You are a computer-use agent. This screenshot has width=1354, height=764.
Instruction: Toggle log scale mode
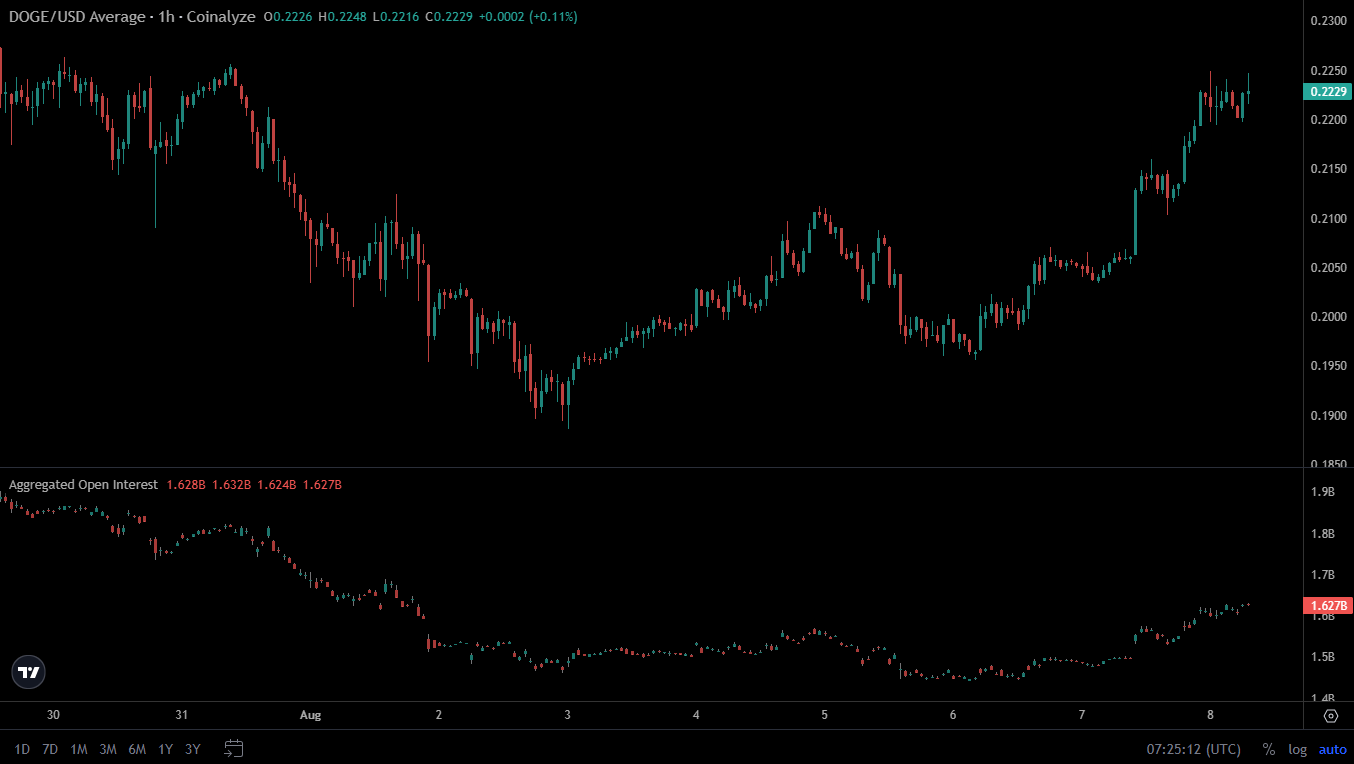coord(1297,749)
